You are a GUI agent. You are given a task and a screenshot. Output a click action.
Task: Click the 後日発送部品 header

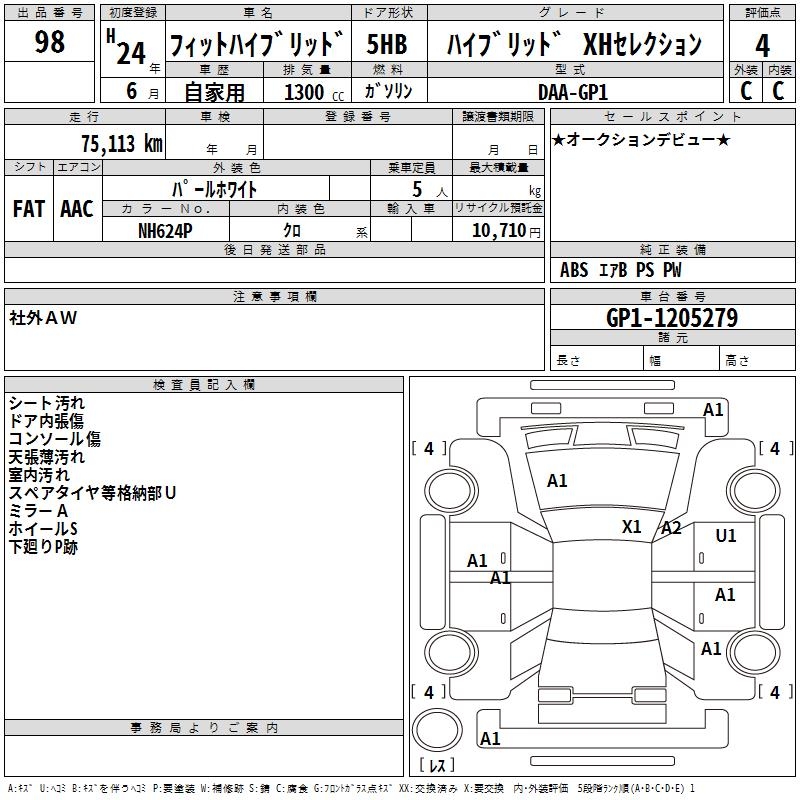point(274,249)
